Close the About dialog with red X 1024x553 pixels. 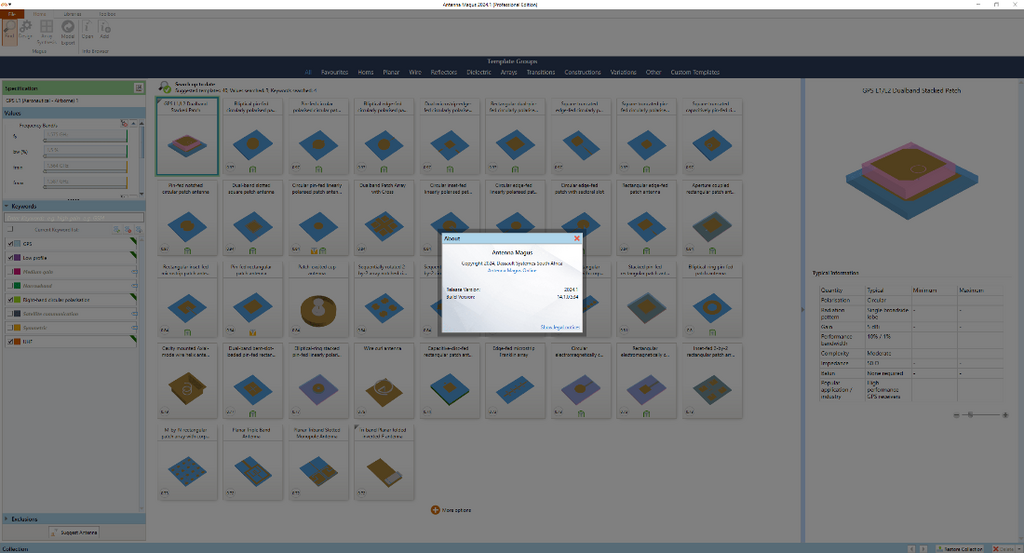coord(577,238)
